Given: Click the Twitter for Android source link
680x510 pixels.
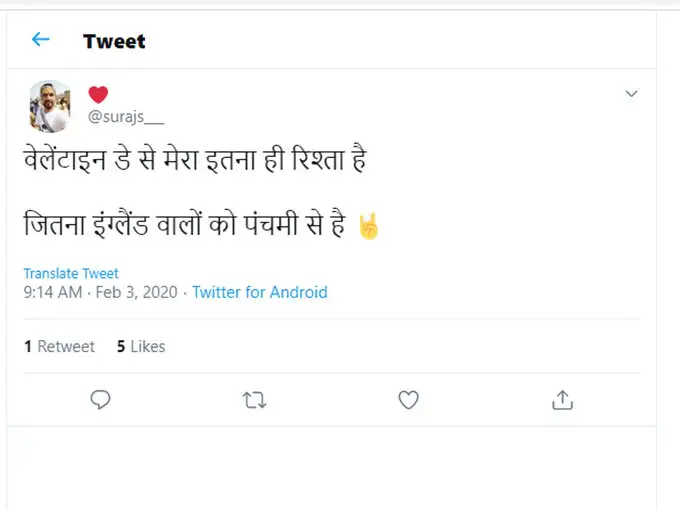Looking at the screenshot, I should (x=259, y=292).
